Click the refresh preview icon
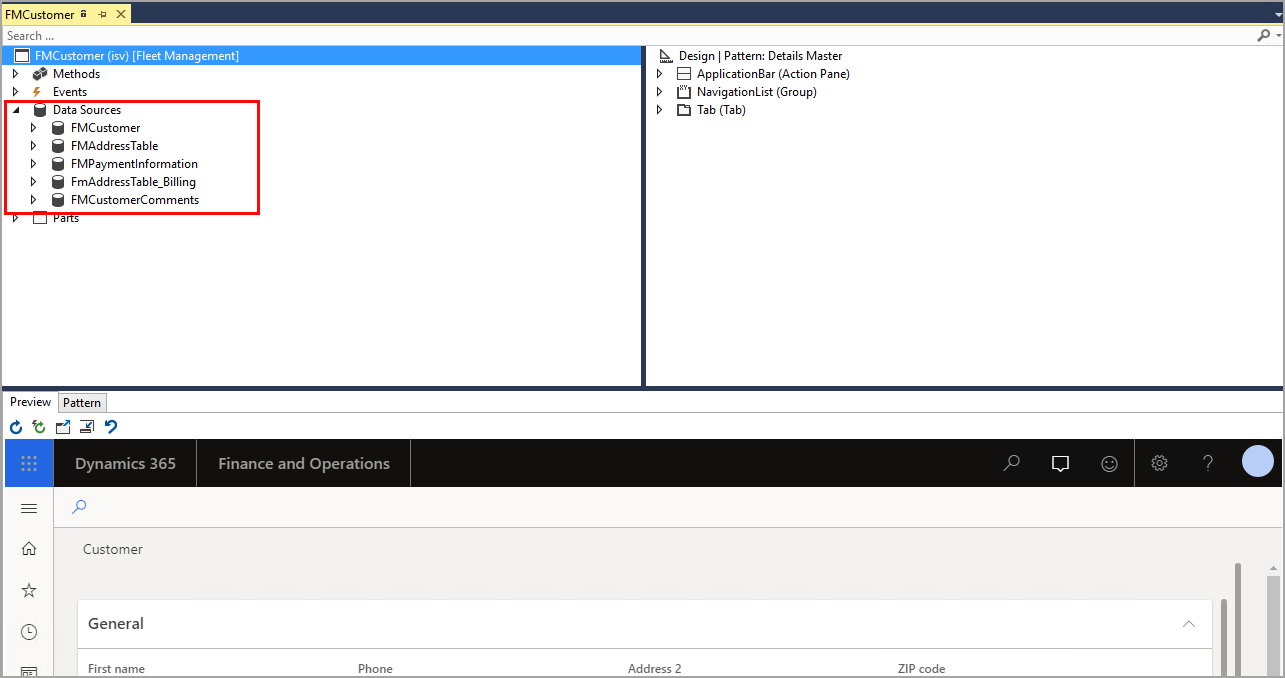1285x678 pixels. pyautogui.click(x=15, y=426)
